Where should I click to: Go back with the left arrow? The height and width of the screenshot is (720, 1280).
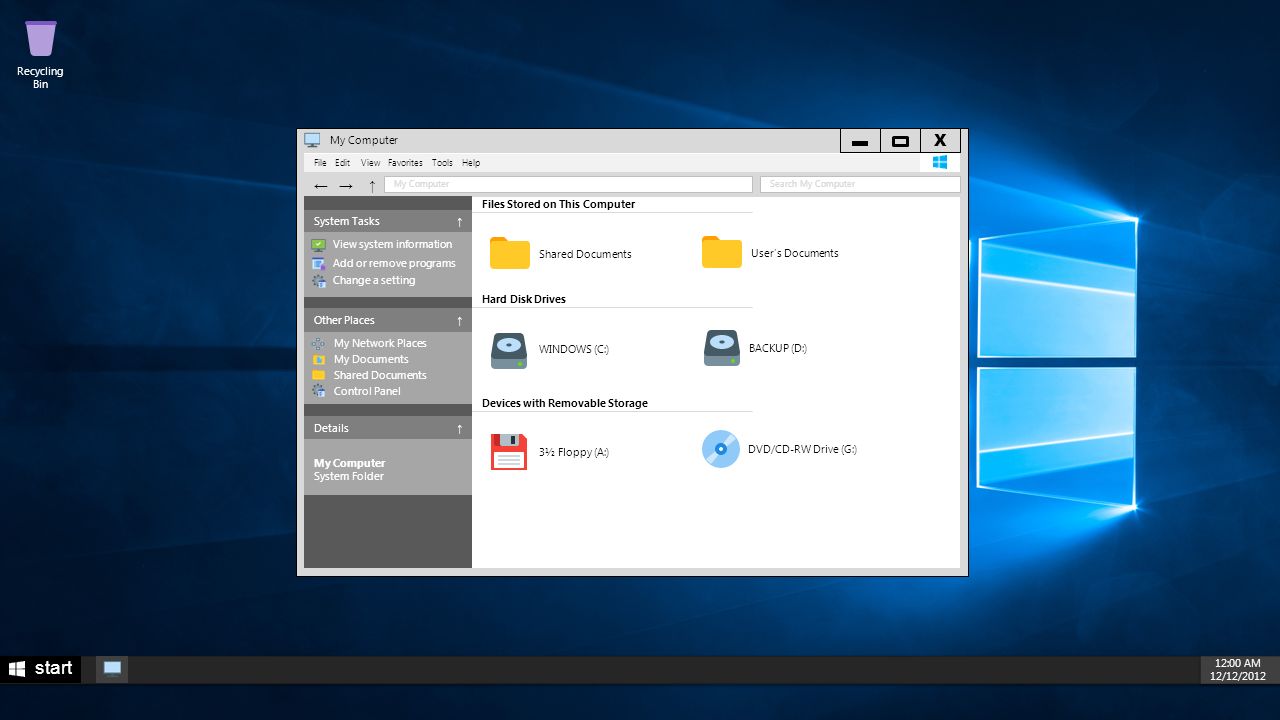(320, 186)
